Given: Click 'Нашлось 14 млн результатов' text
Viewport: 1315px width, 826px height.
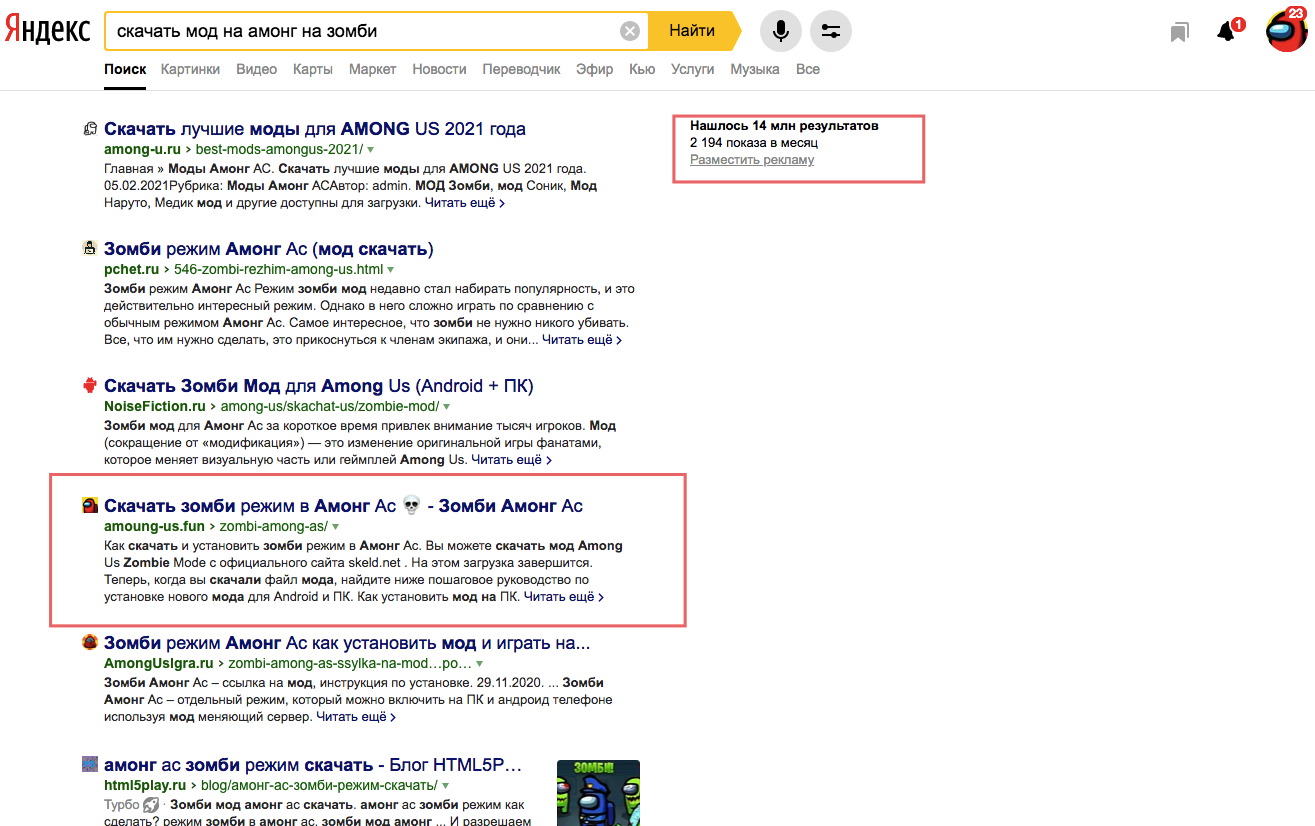Looking at the screenshot, I should click(x=784, y=126).
